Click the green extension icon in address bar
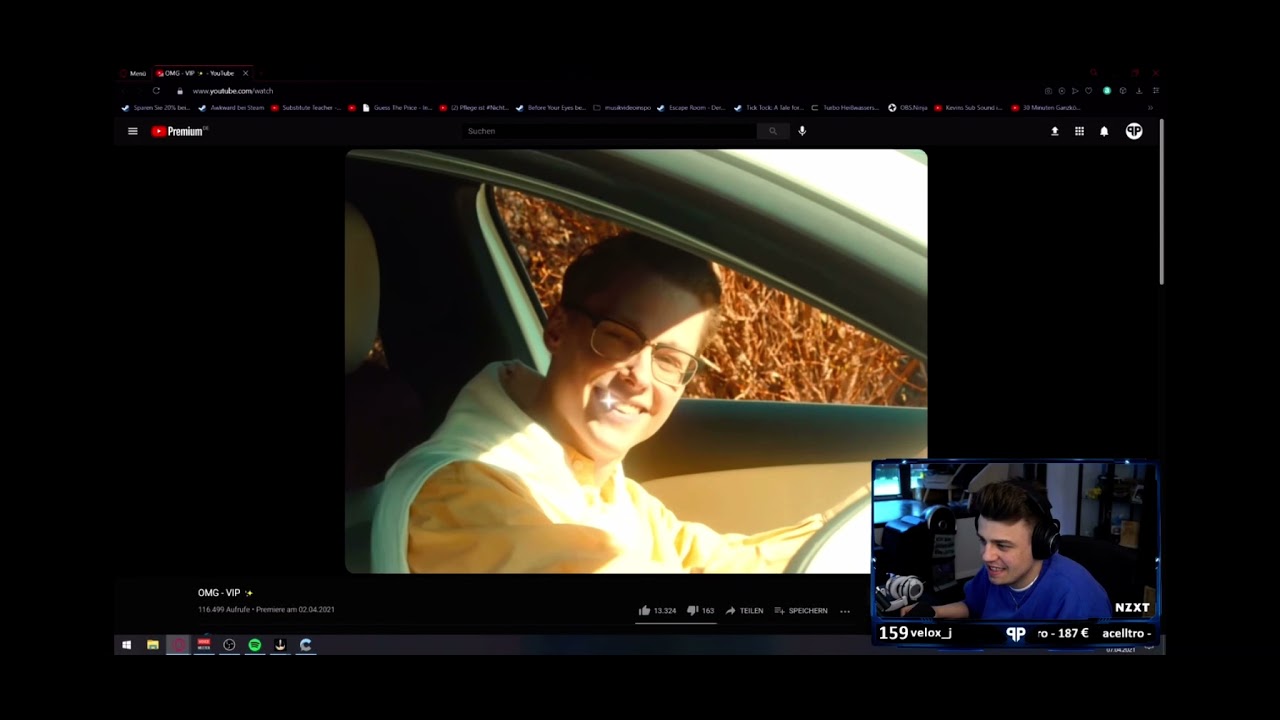Image resolution: width=1280 pixels, height=720 pixels. 1107,91
